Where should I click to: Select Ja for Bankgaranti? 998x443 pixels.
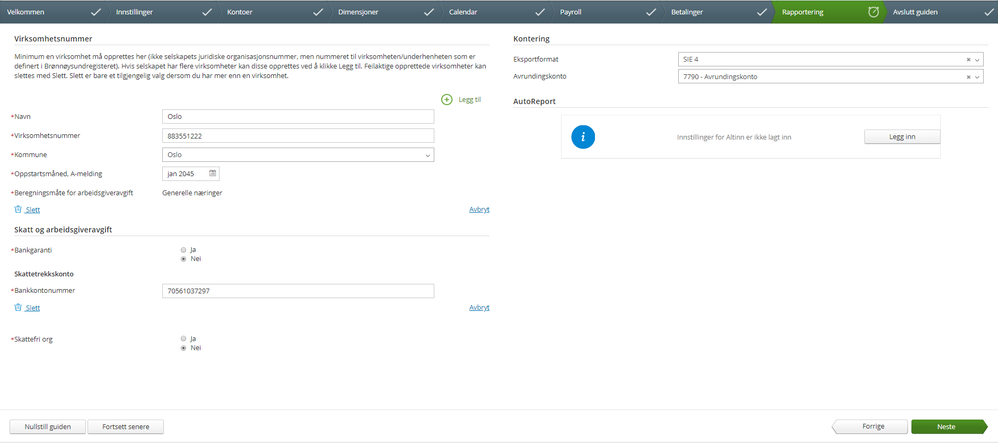point(183,250)
